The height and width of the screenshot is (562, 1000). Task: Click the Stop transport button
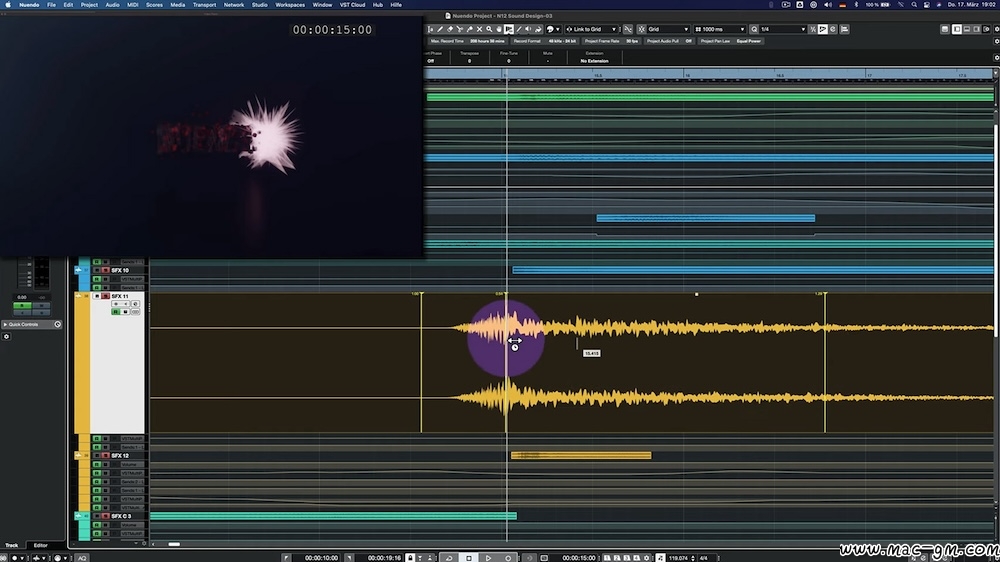coord(469,558)
